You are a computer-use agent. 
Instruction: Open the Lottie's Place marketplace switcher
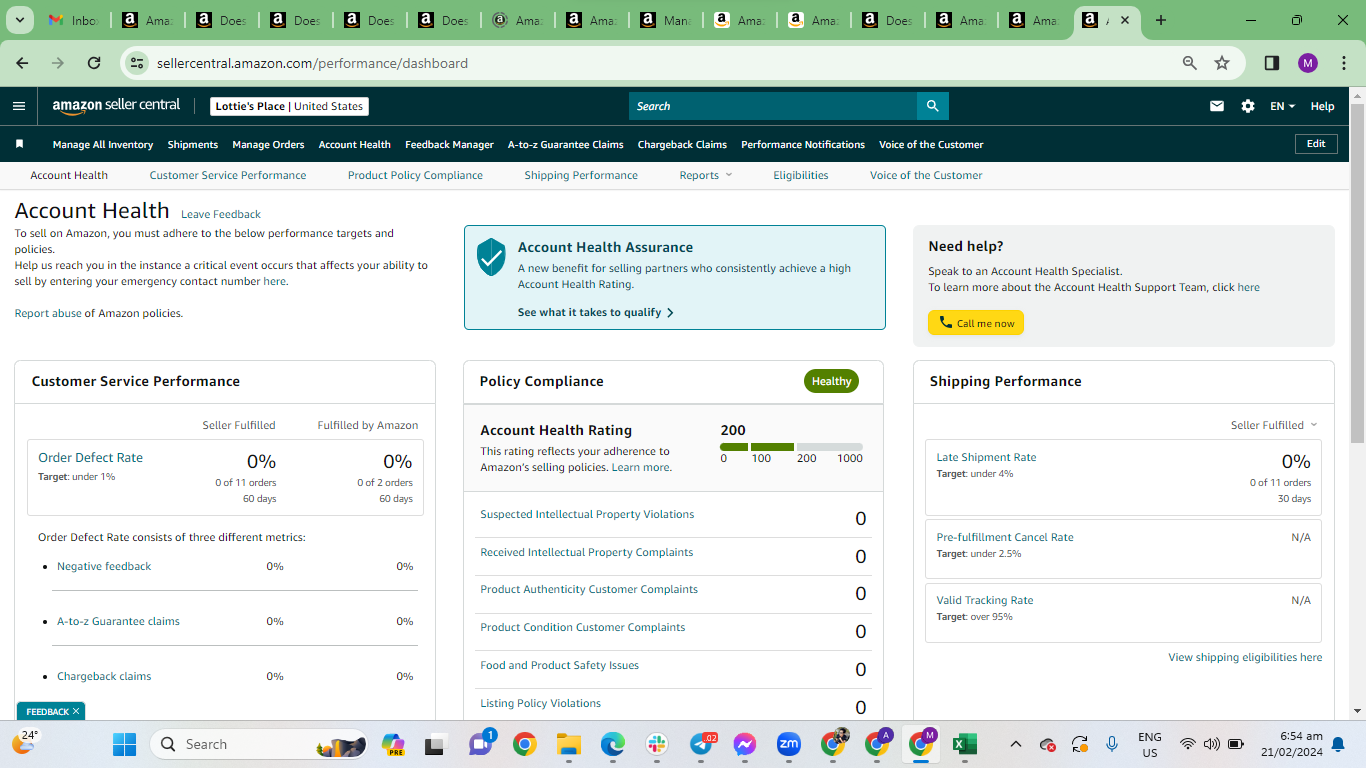click(290, 106)
